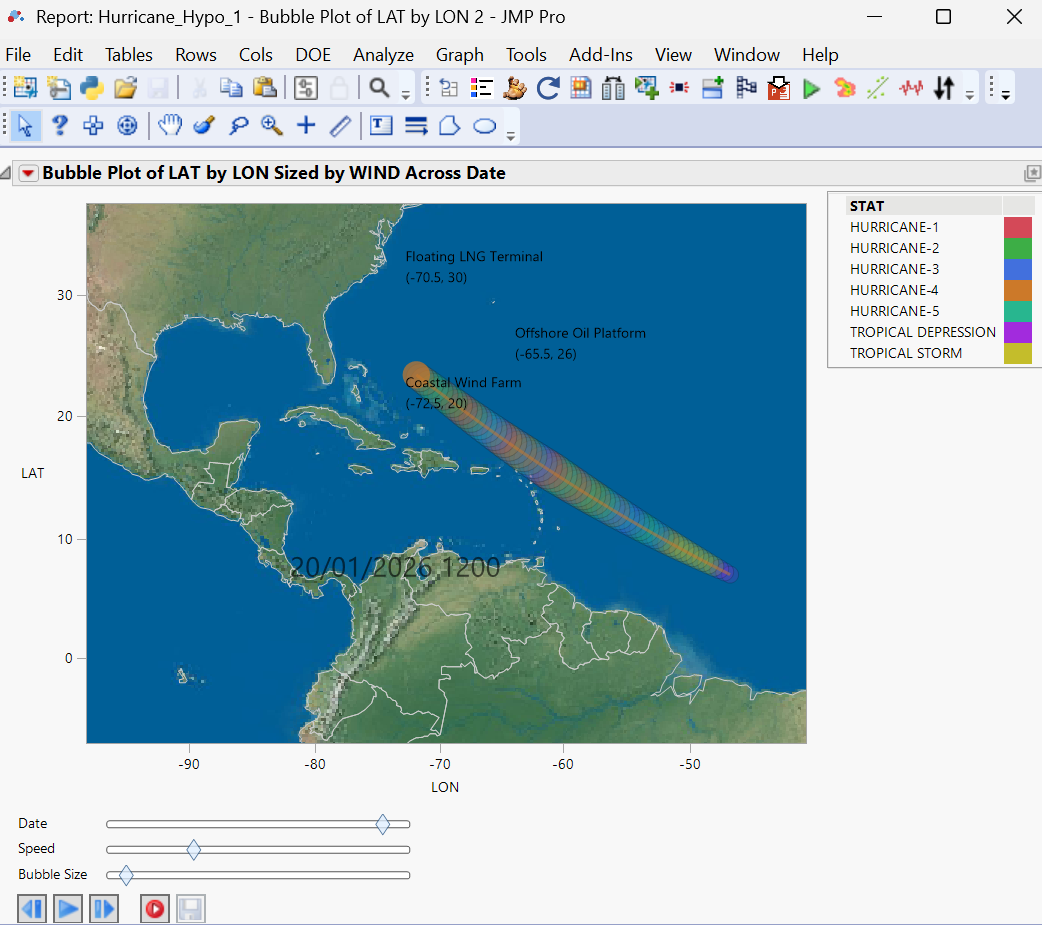Screen dimensions: 1042x925
Task: Open the Tables menu
Action: [x=129, y=54]
